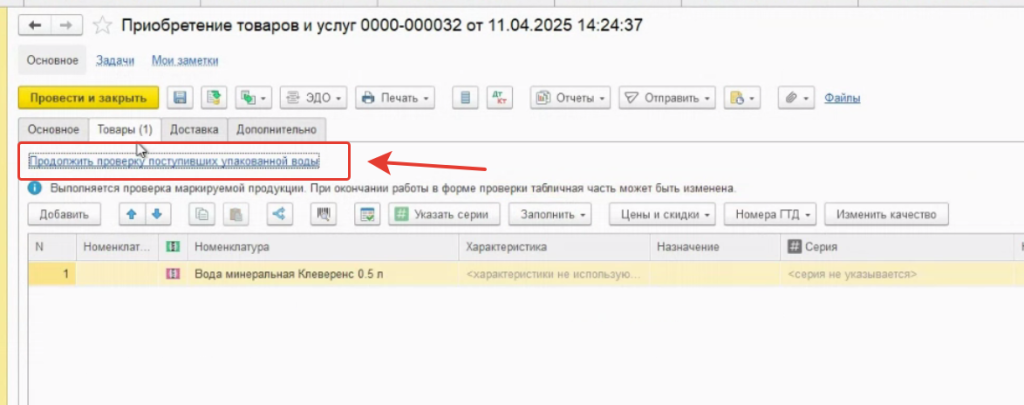
Task: Open the Дт/Кт postings icon
Action: pos(499,98)
